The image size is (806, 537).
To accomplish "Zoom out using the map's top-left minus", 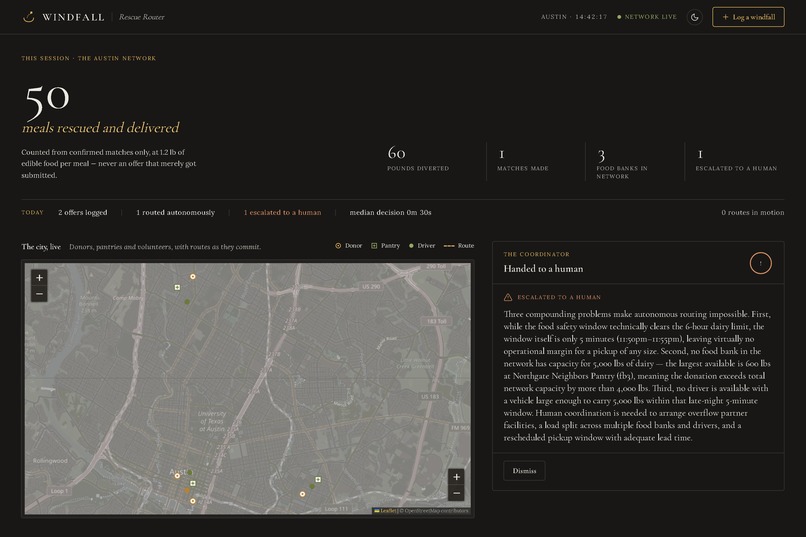I will [39, 294].
